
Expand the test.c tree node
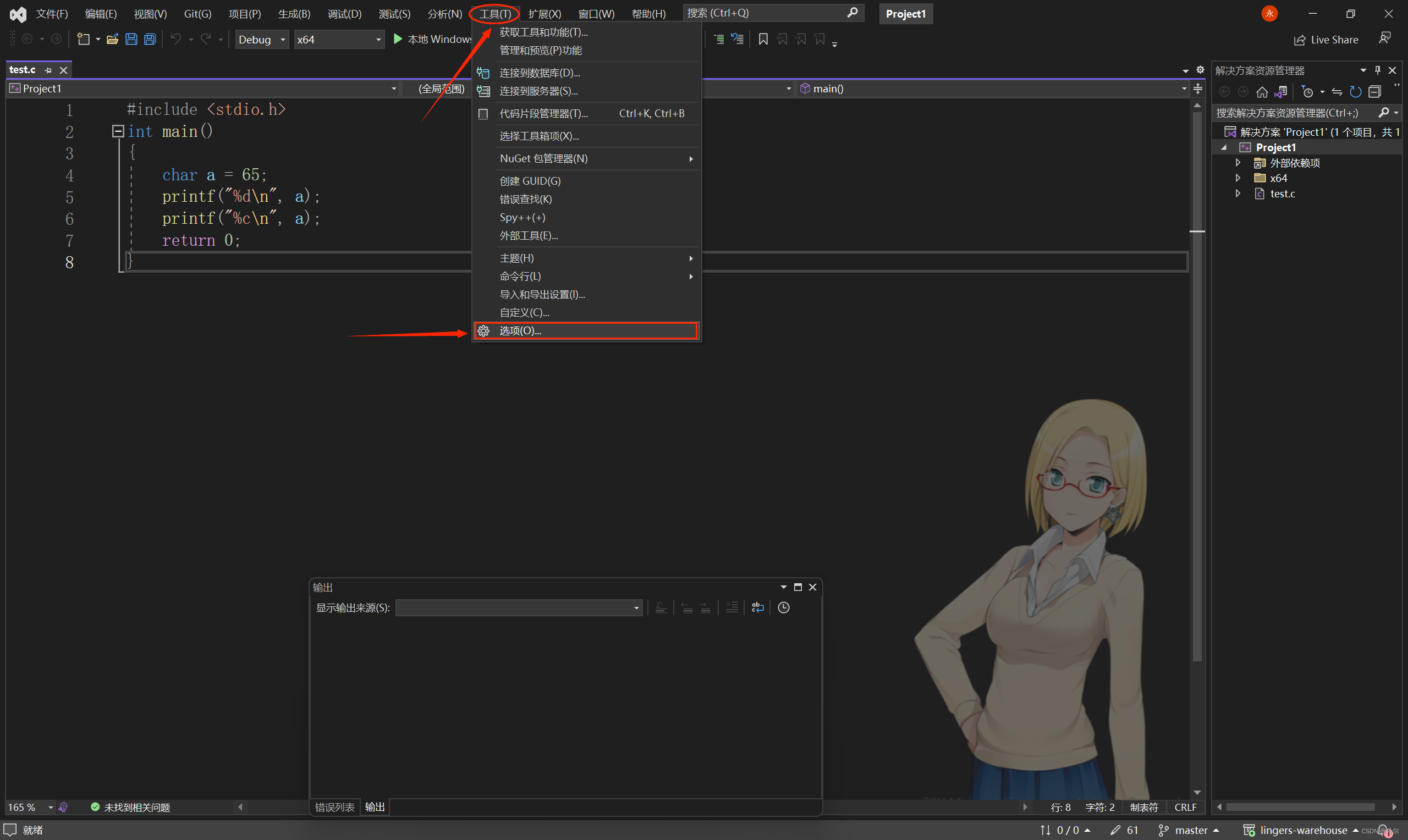coord(1238,194)
